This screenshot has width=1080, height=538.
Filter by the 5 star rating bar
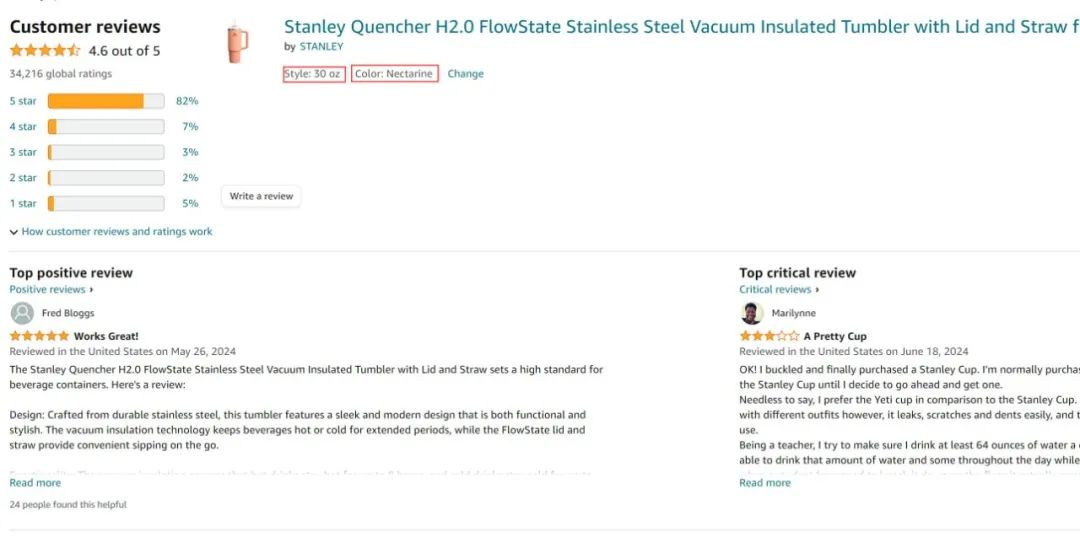point(105,101)
